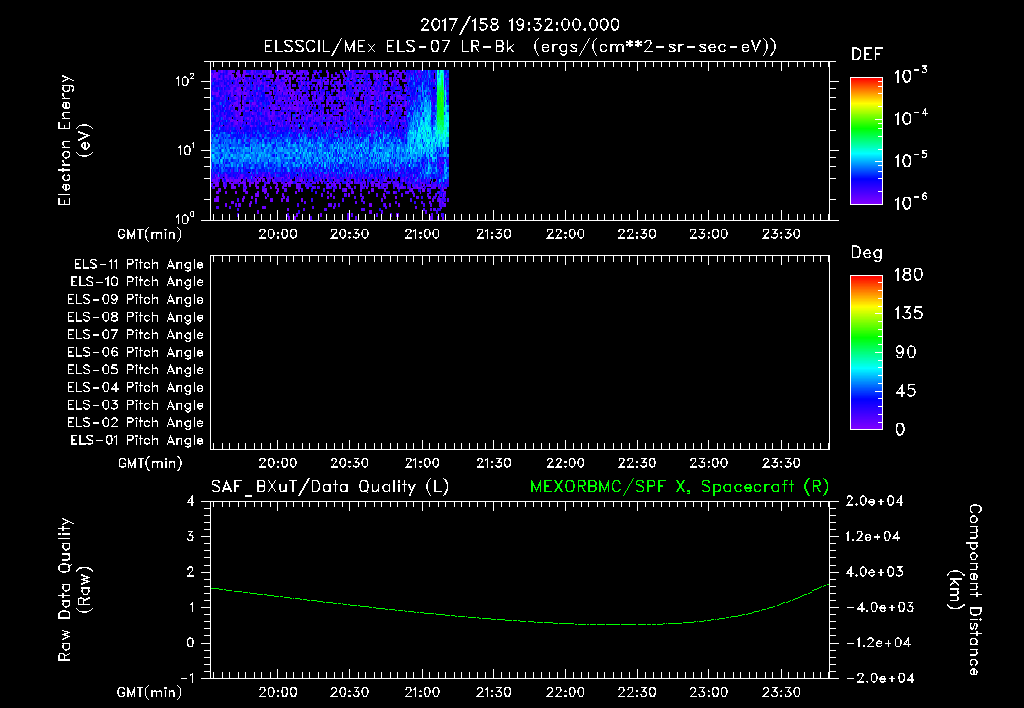Click the green spike in electron spectrogram
Image resolution: width=1024 pixels, height=708 pixels.
[441, 101]
